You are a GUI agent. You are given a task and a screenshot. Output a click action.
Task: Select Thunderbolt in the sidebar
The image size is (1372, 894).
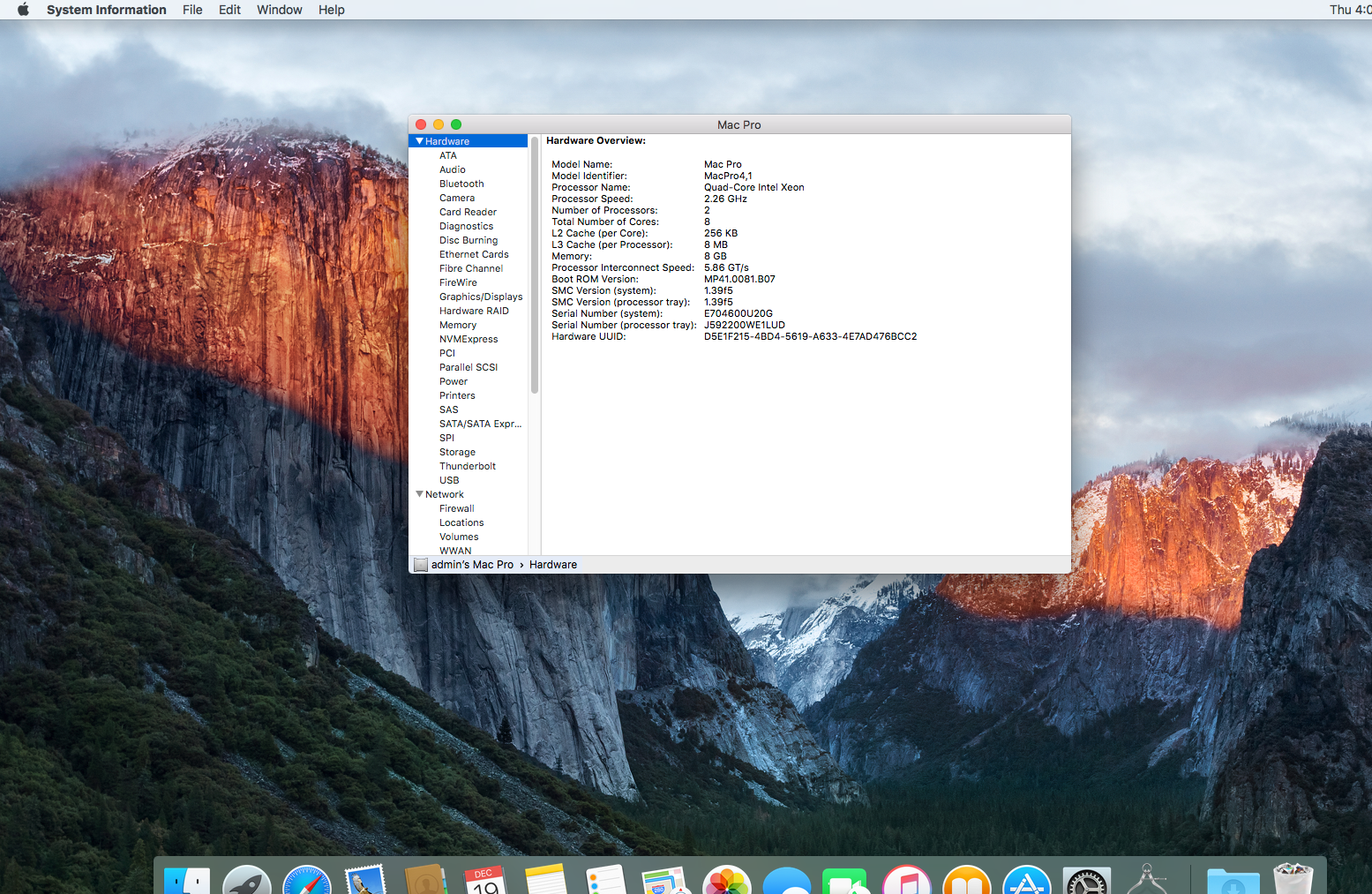tap(468, 466)
